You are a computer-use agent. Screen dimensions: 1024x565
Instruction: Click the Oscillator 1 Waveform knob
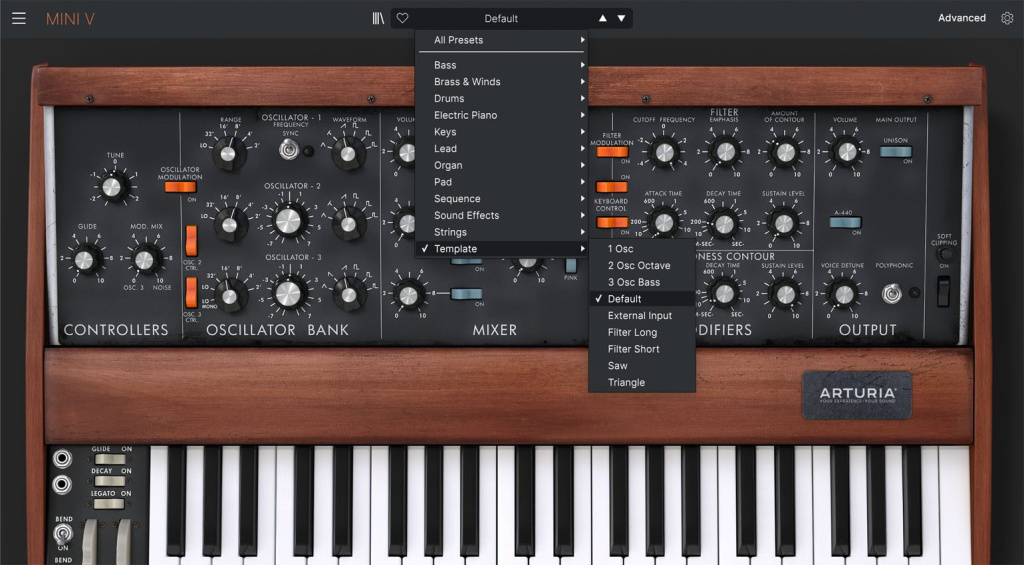click(x=348, y=154)
